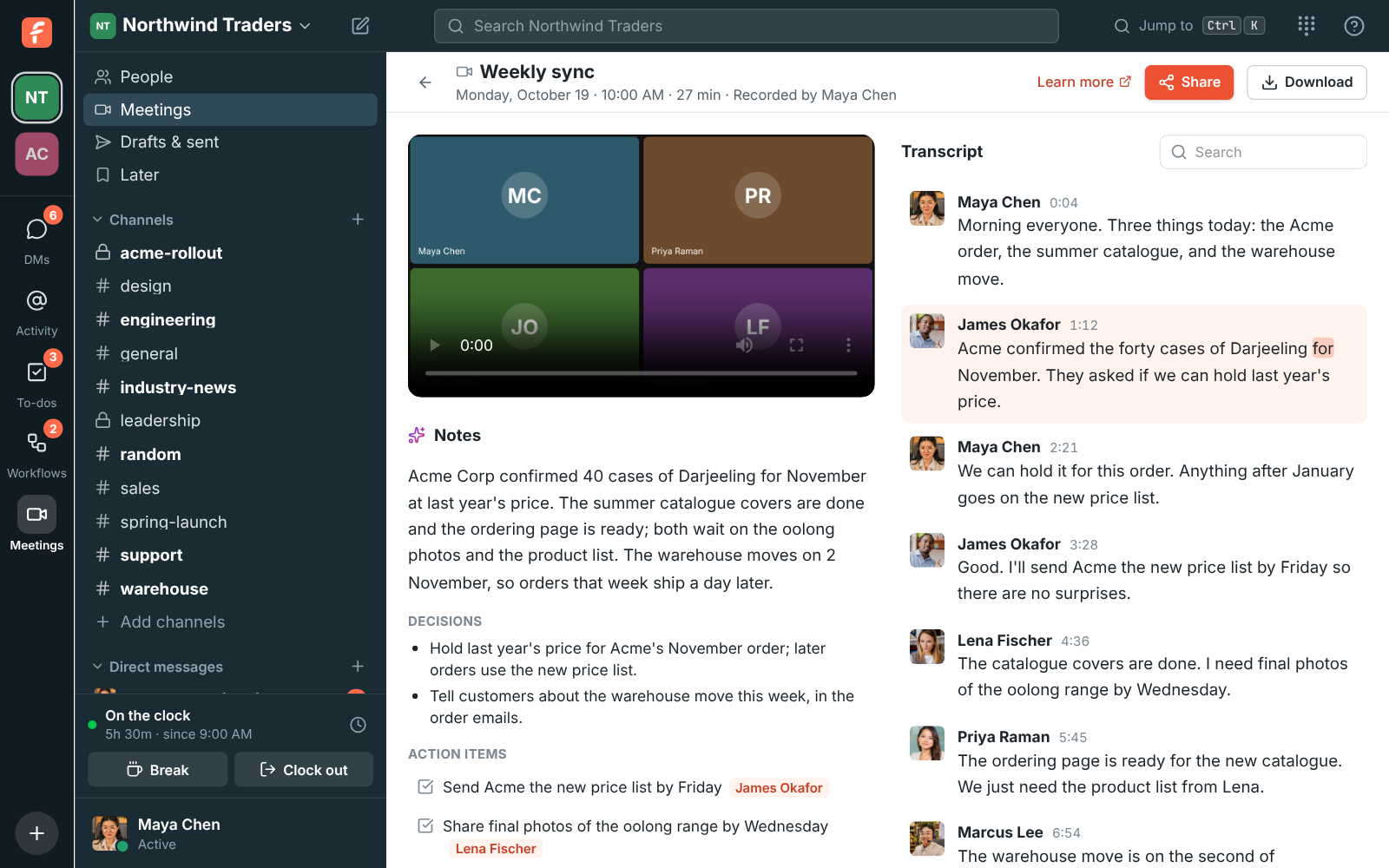Start a new direct message with the plus icon
The height and width of the screenshot is (868, 1389).
(358, 667)
